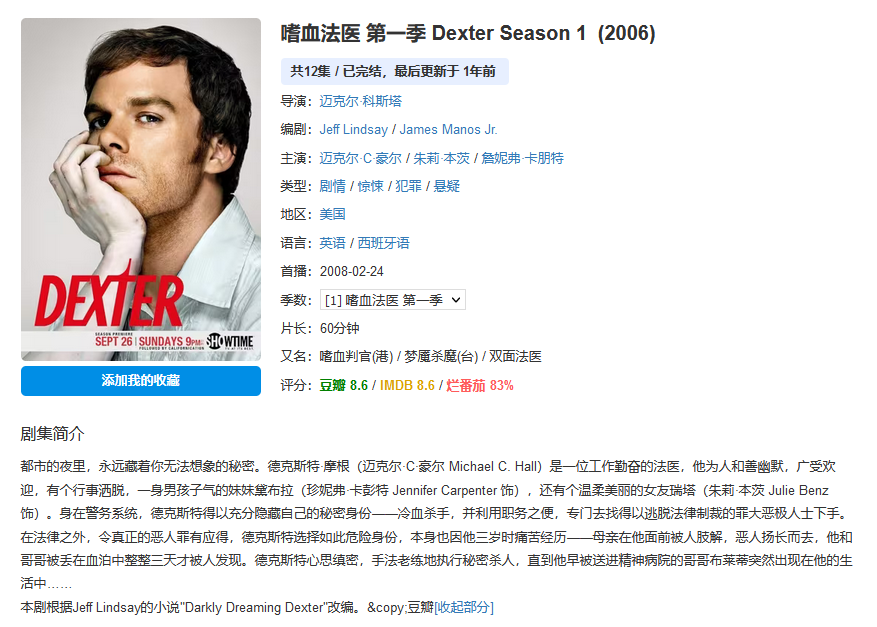
Task: Open actor link 迈克尔·C·豪尔
Action: [361, 158]
